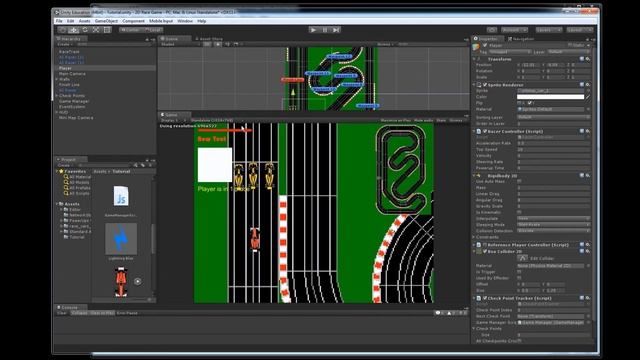
Task: Select the Rect transform tool
Action: (107, 30)
